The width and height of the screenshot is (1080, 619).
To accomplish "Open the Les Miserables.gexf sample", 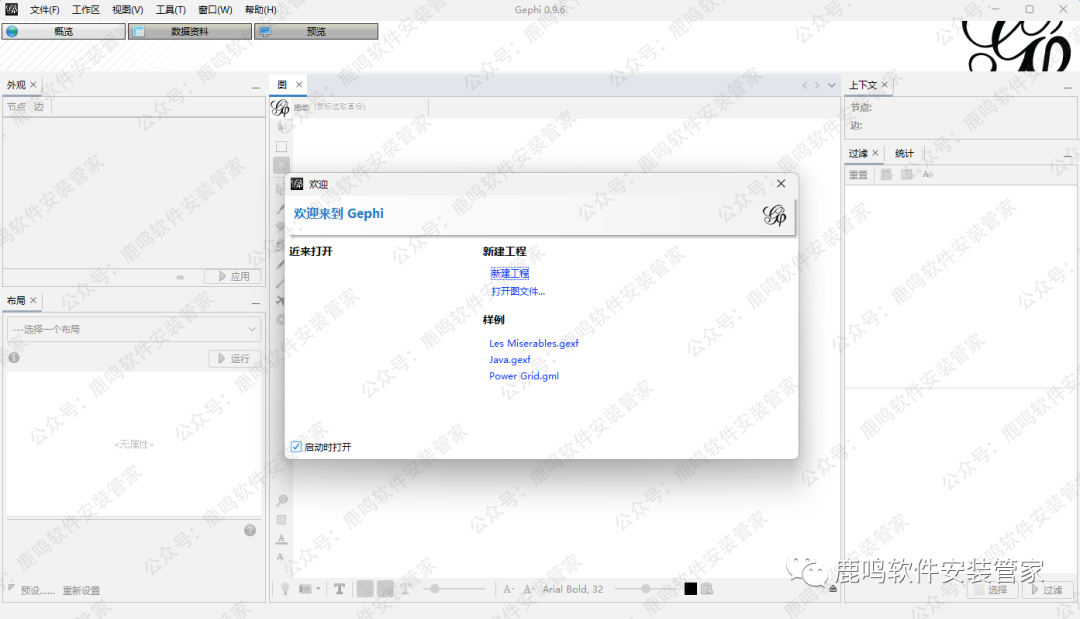I will pyautogui.click(x=533, y=343).
